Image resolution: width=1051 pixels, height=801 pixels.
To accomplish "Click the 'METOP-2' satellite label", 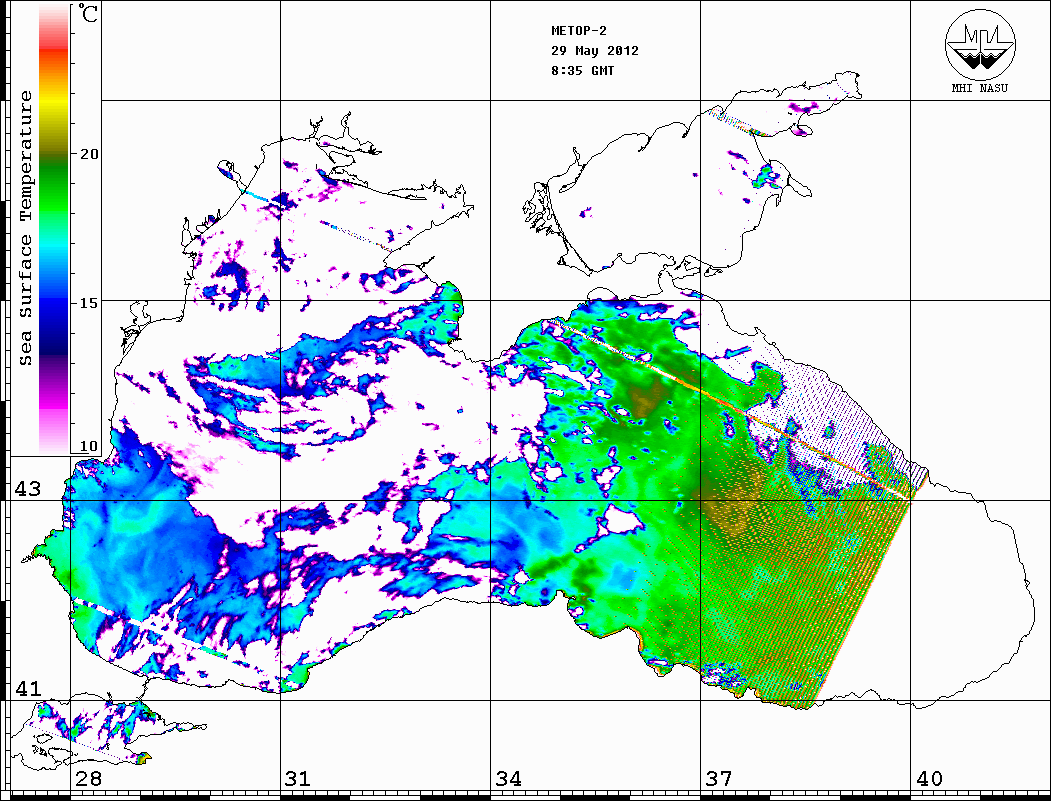I will tap(579, 31).
